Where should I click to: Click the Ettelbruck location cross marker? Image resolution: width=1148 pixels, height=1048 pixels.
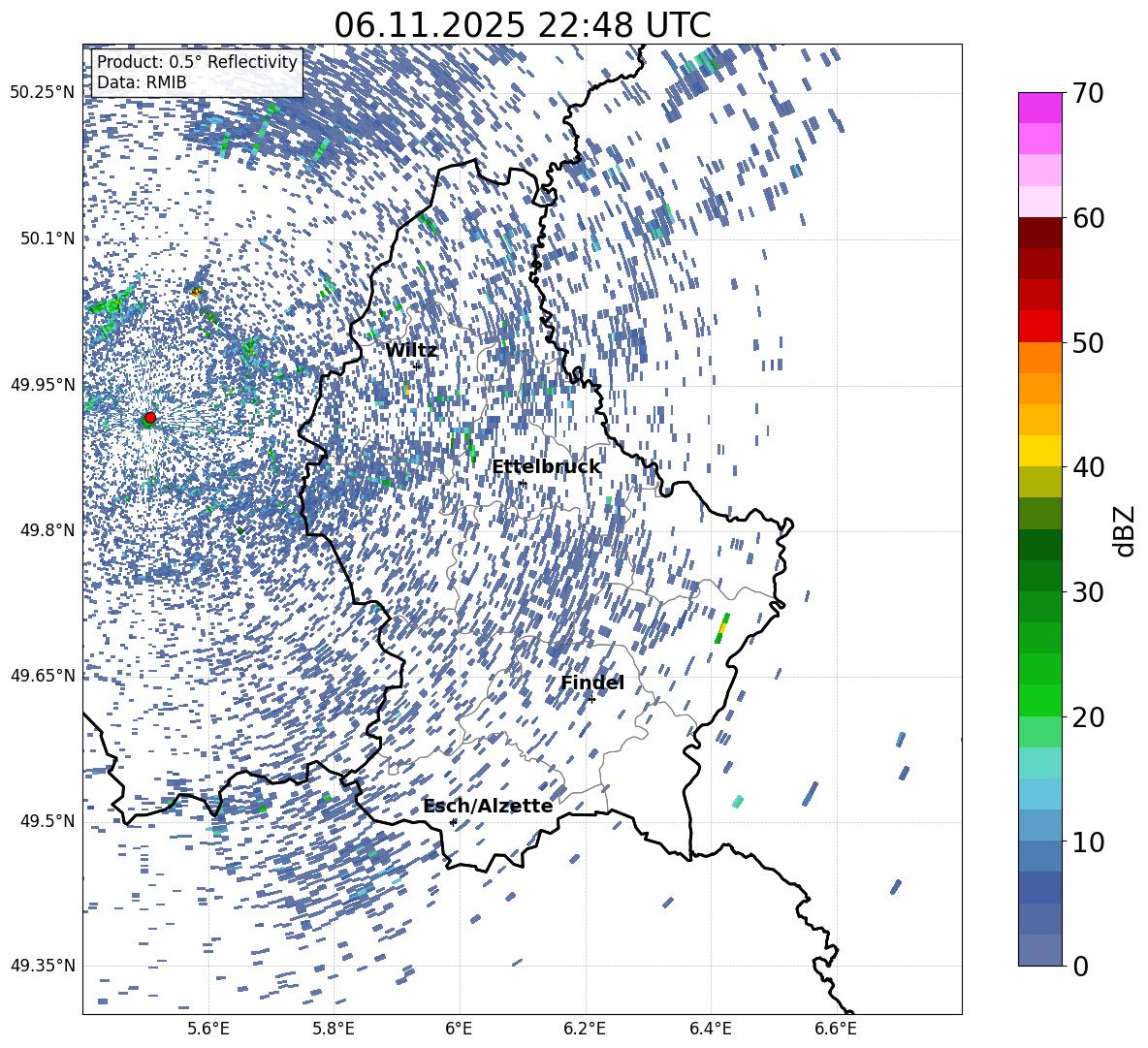coord(522,484)
